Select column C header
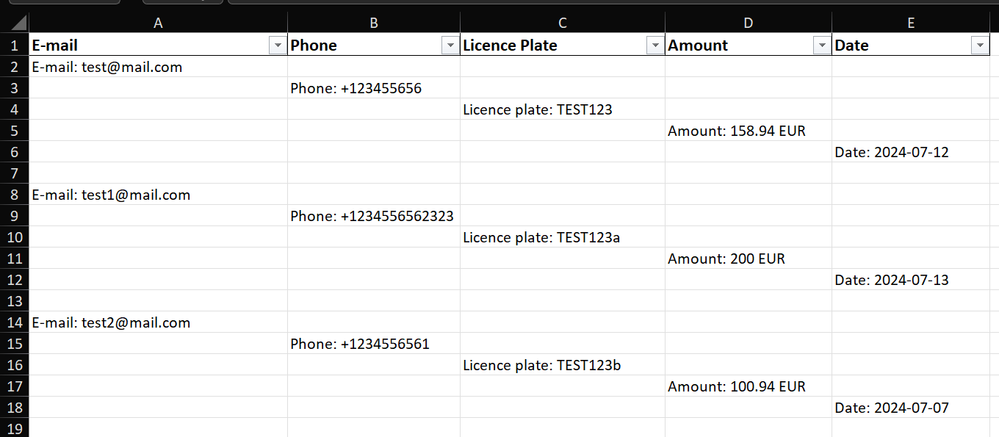 point(563,22)
